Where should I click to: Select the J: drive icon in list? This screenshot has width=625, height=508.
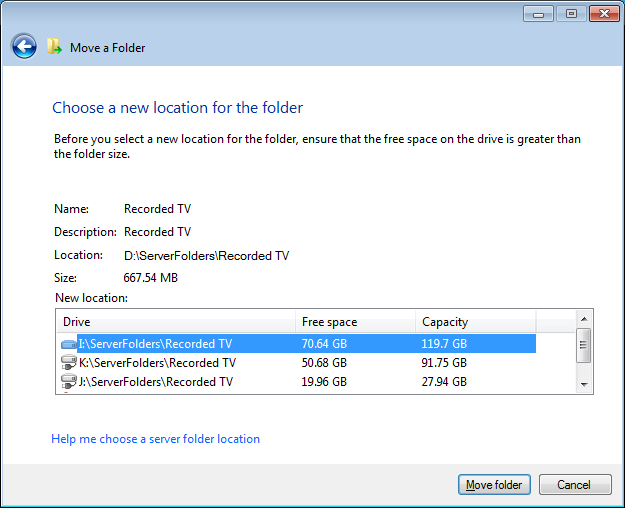[x=69, y=381]
